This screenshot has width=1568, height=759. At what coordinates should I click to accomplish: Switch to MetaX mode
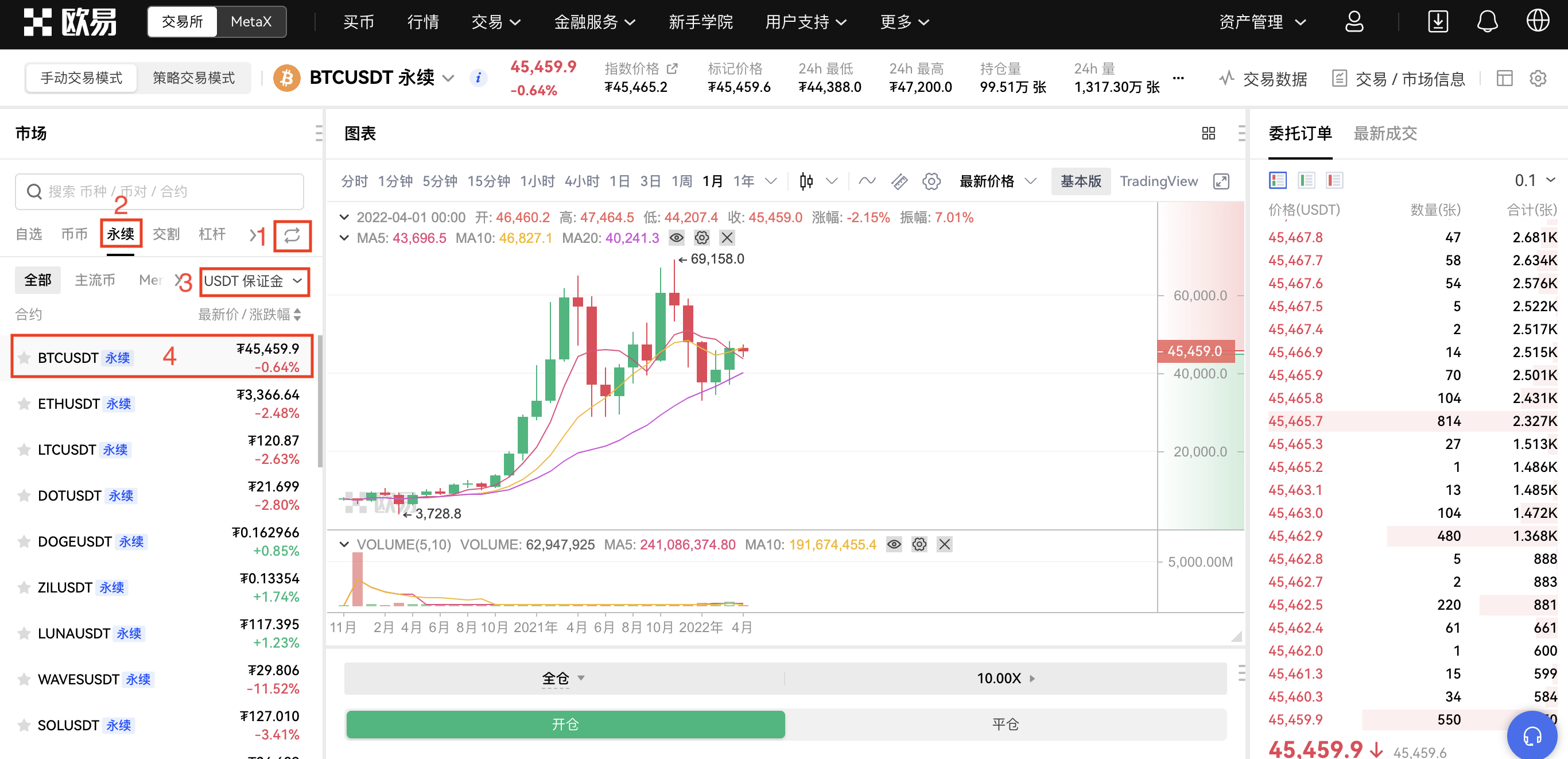point(251,22)
